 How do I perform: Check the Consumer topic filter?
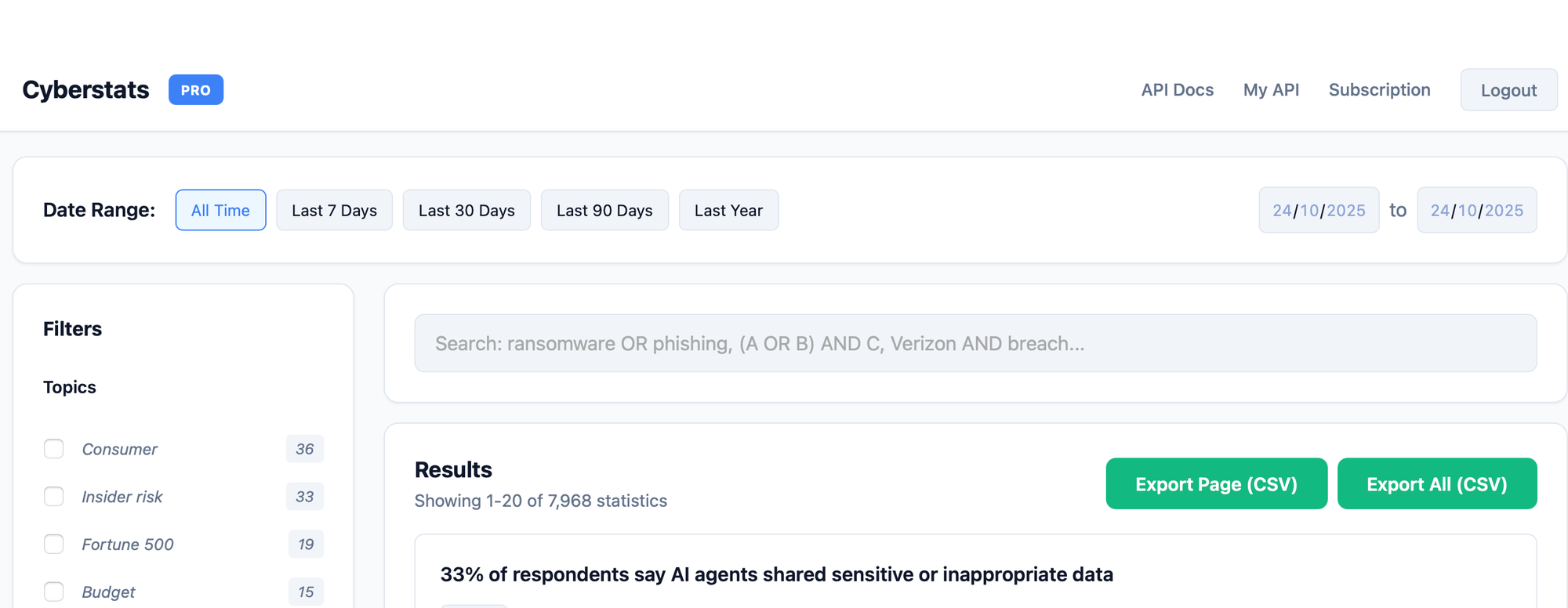click(x=54, y=449)
